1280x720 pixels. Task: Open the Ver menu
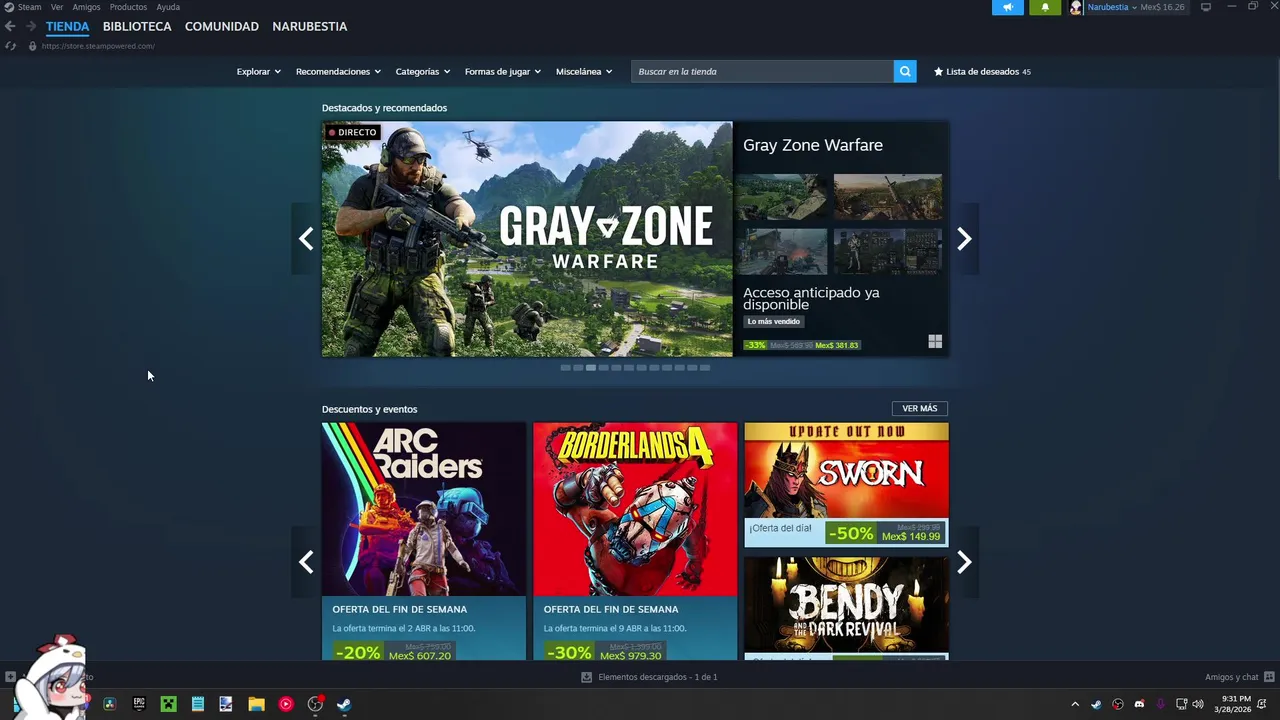click(x=57, y=7)
